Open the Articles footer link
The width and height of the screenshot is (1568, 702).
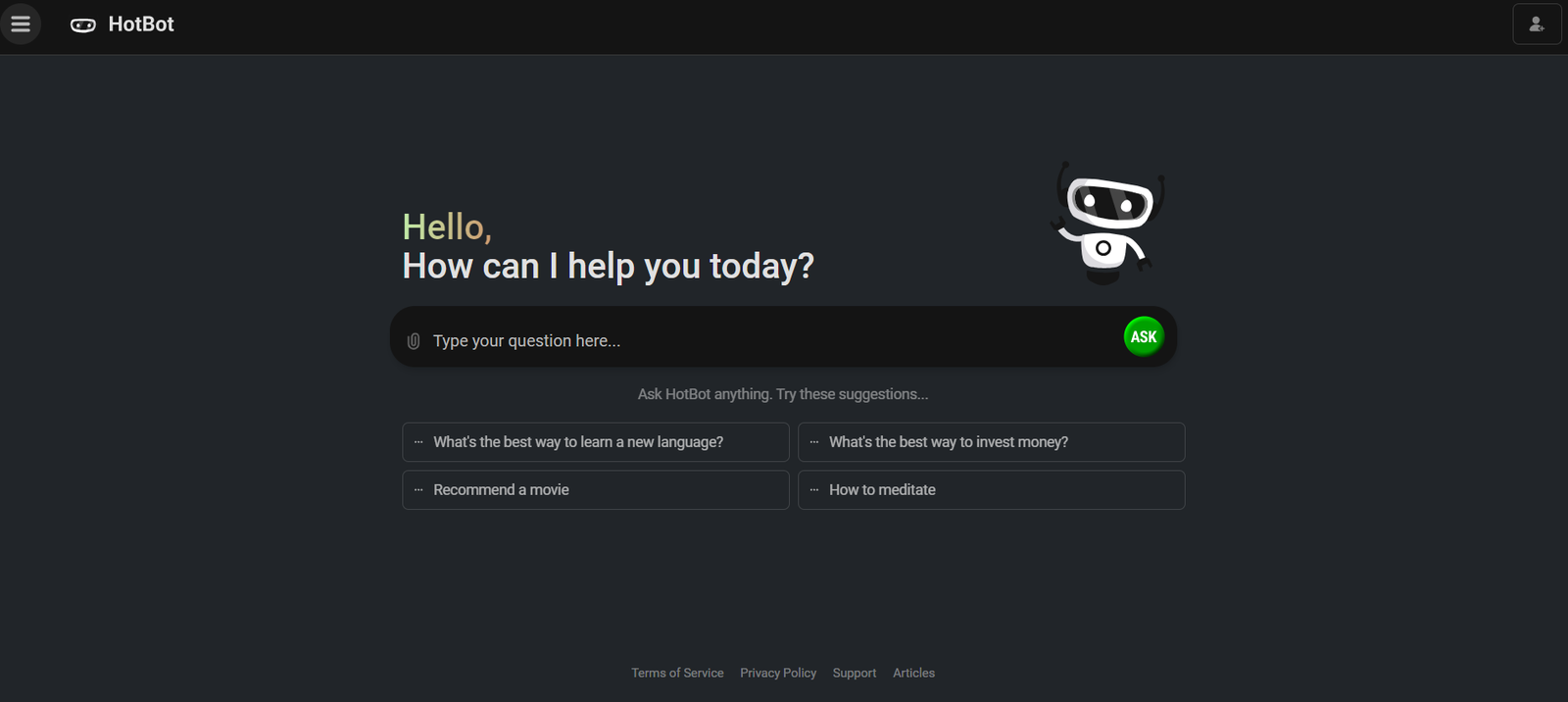click(913, 673)
